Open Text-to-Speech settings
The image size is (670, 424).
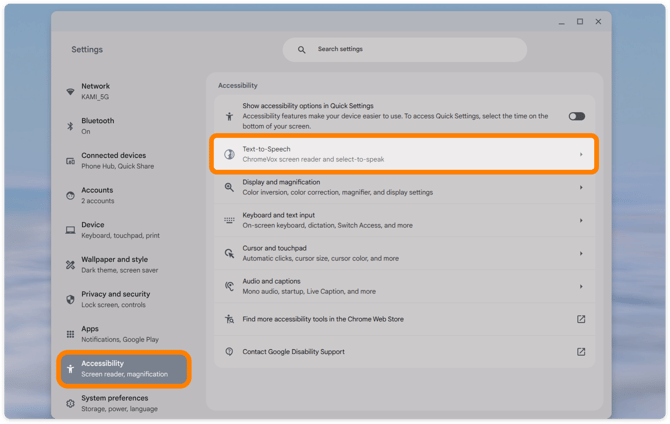(404, 154)
